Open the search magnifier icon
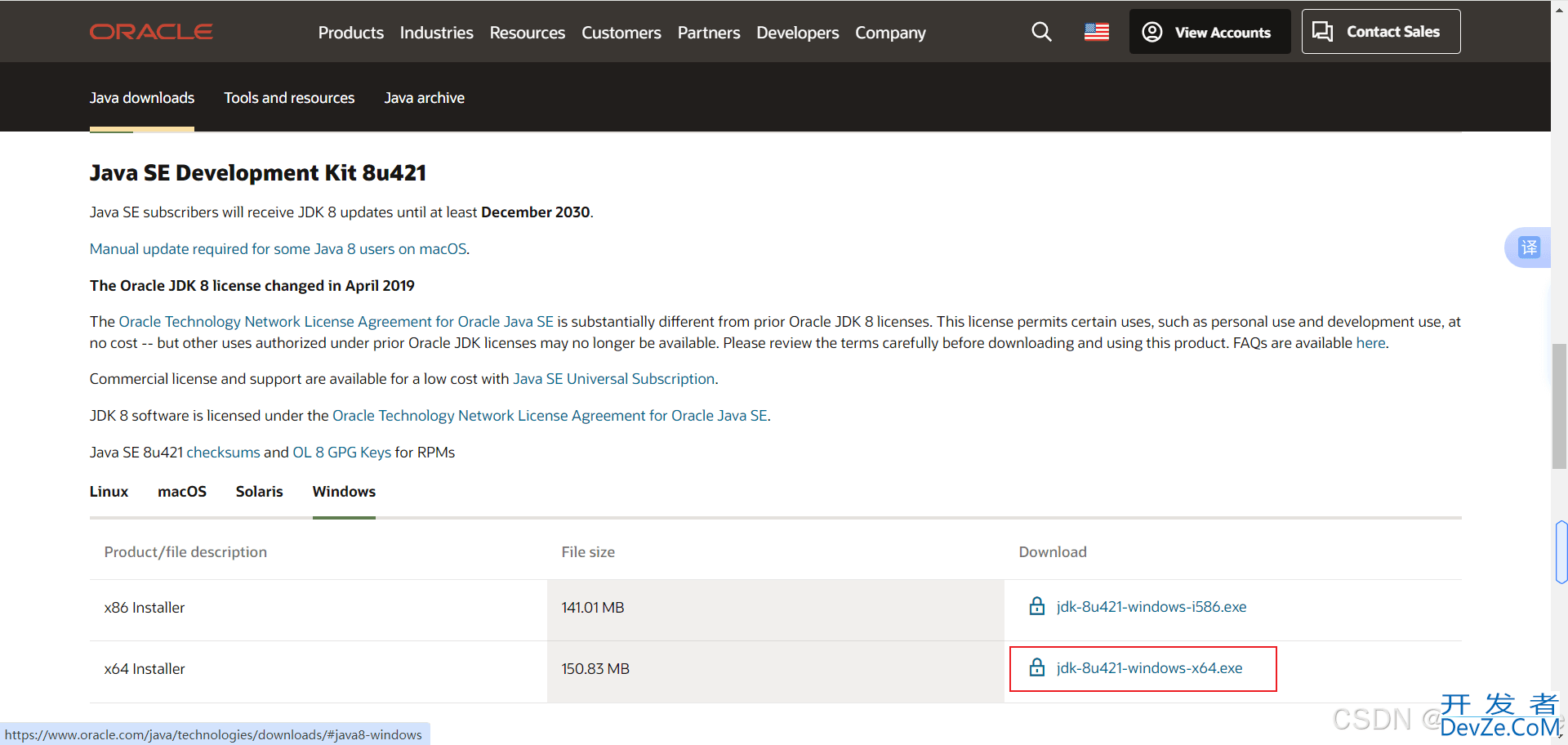Viewport: 1568px width, 745px height. 1041,32
